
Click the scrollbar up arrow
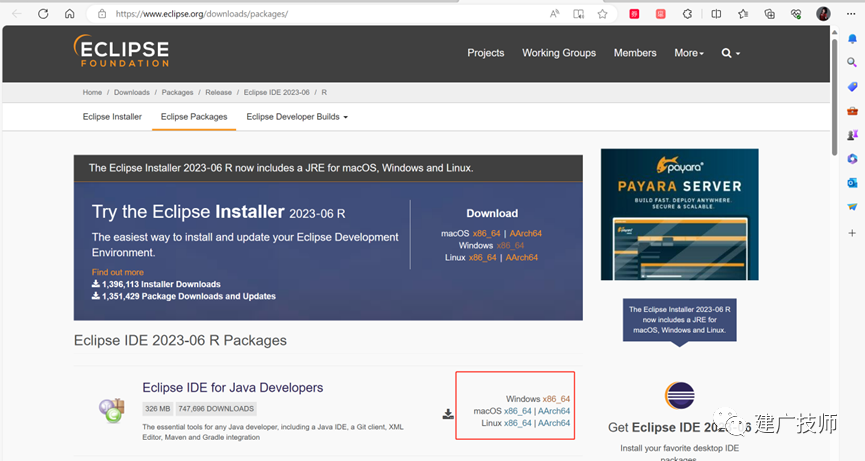pos(834,33)
